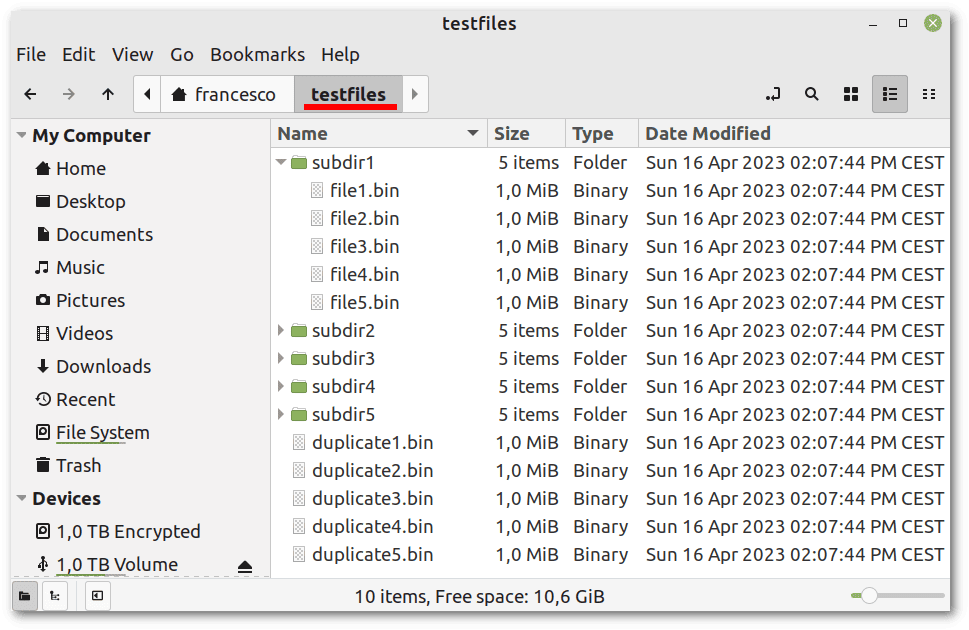Navigate to the francesco path button
The image size is (969, 630).
pyautogui.click(x=227, y=95)
